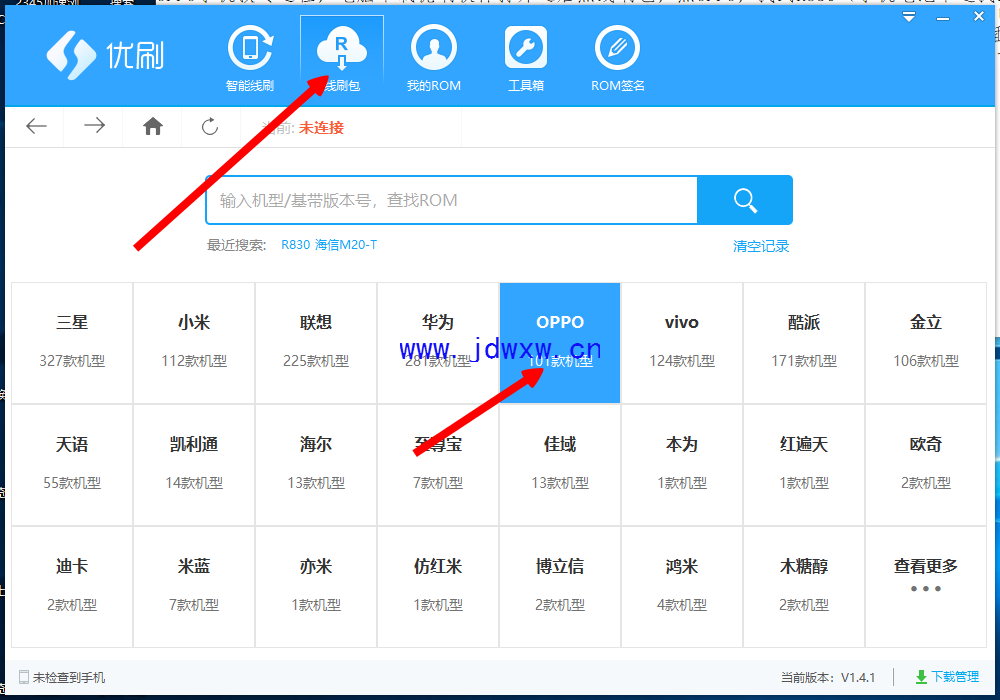The width and height of the screenshot is (1000, 700).
Task: Open the ROM签名 signing tab
Action: [617, 59]
